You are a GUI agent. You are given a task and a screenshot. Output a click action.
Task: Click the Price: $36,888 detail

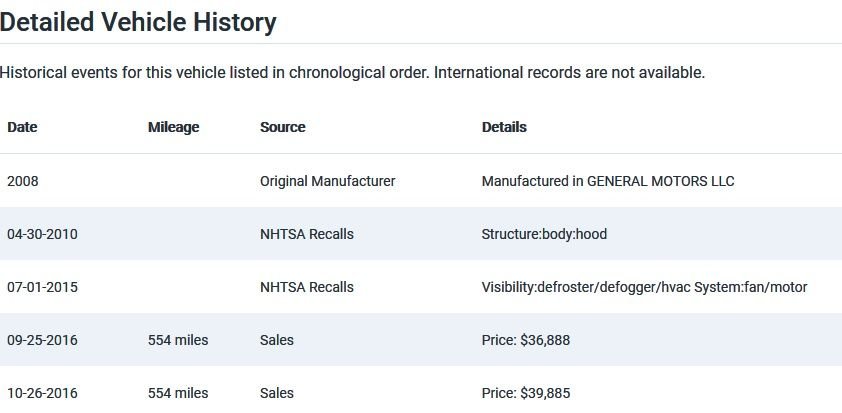[525, 340]
